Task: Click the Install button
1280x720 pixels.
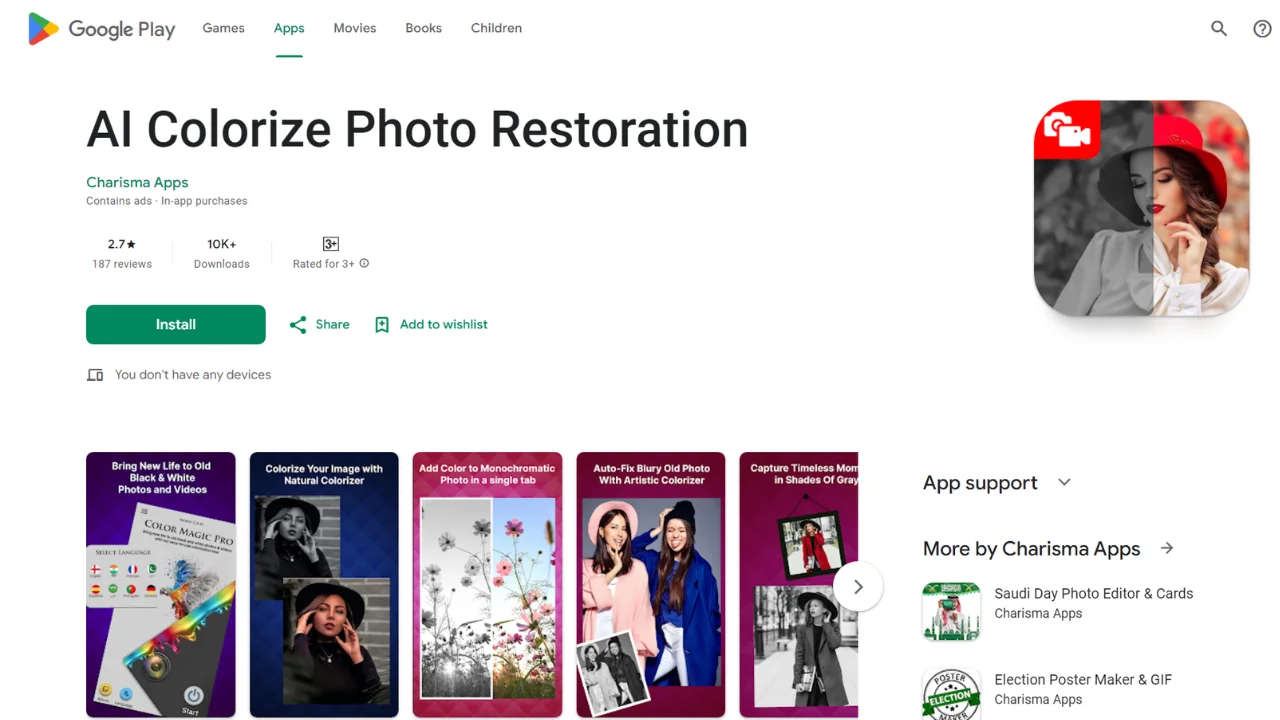Action: point(175,324)
